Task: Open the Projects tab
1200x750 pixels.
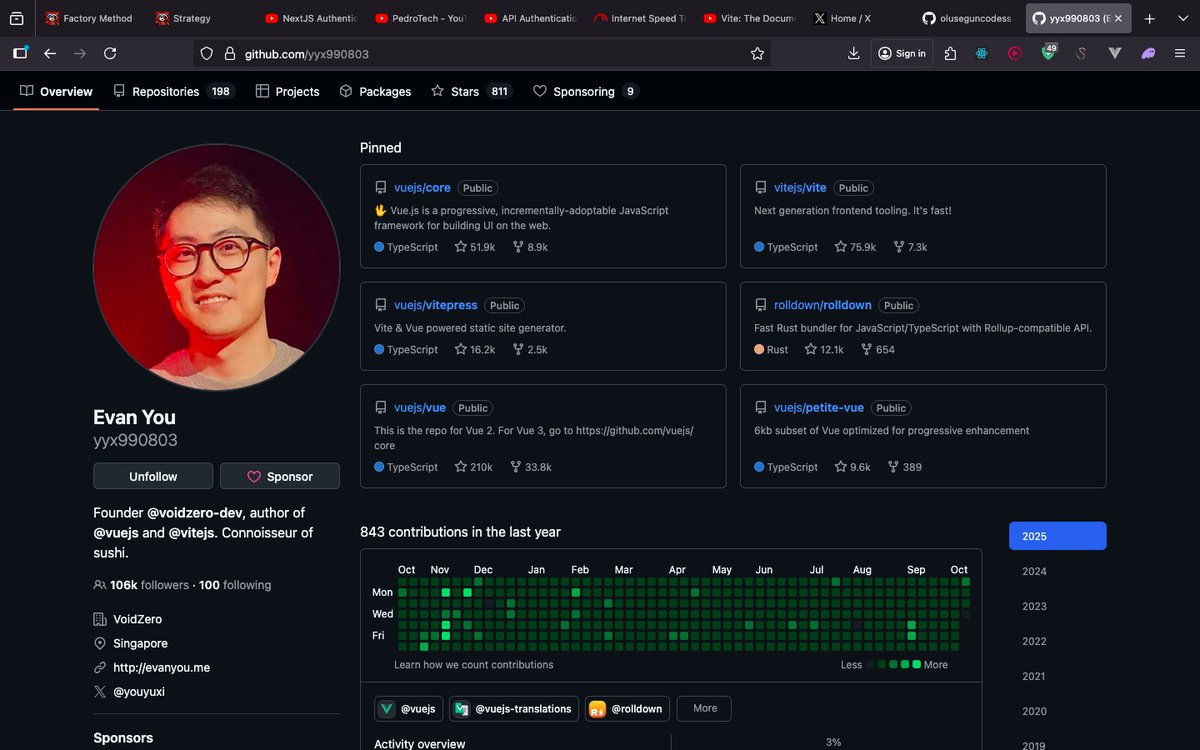Action: pos(288,91)
